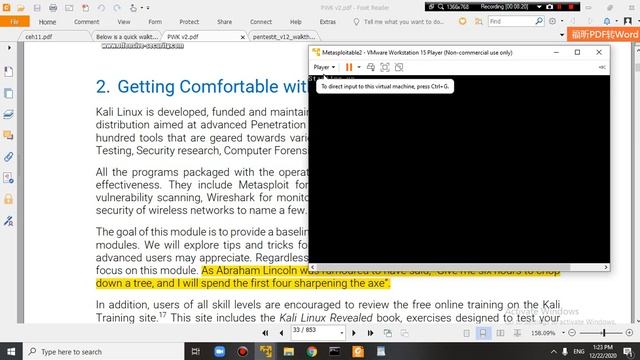
Task: Open the Player menu in VMware
Action: [324, 67]
